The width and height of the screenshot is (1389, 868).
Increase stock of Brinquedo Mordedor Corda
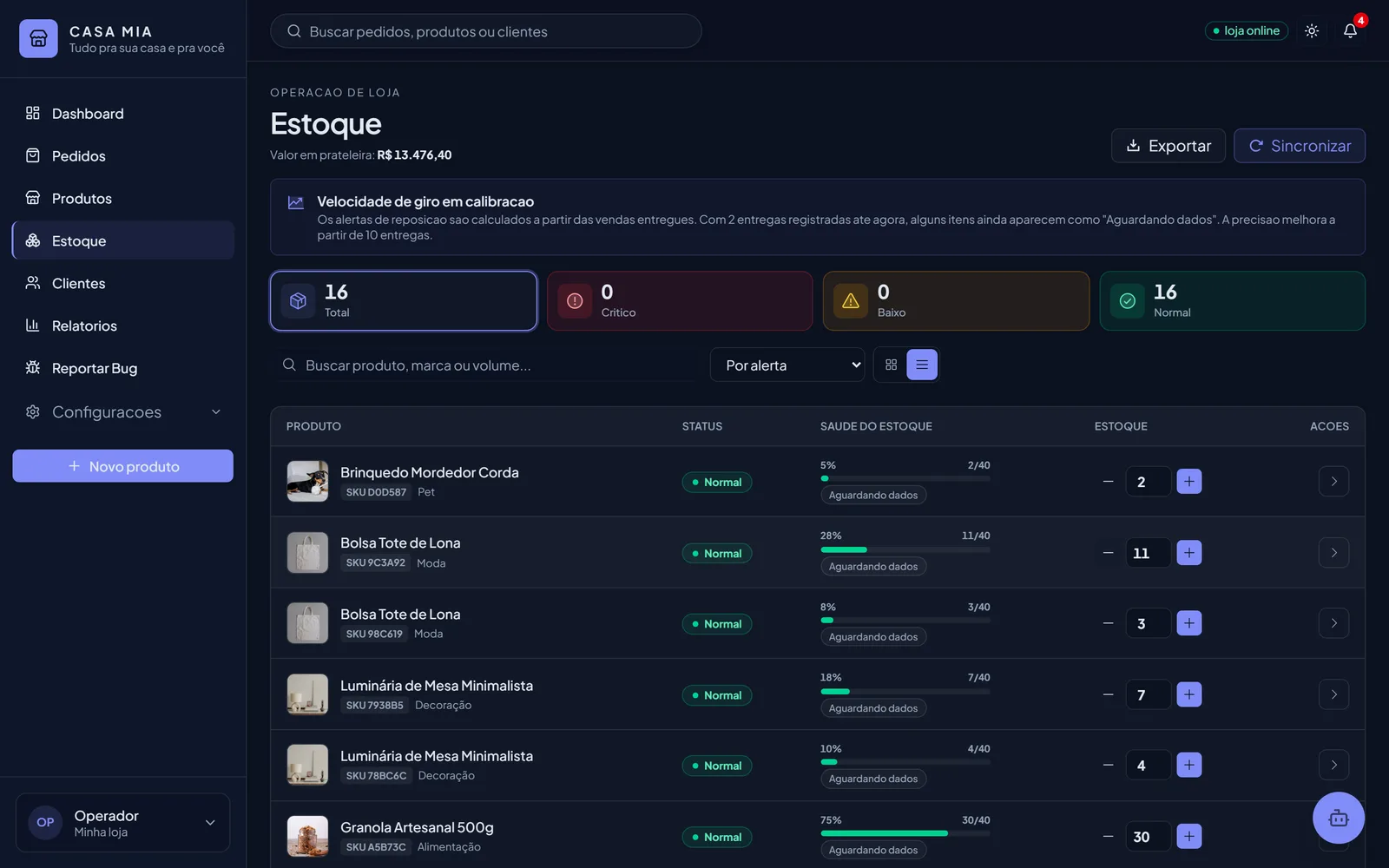[x=1189, y=481]
